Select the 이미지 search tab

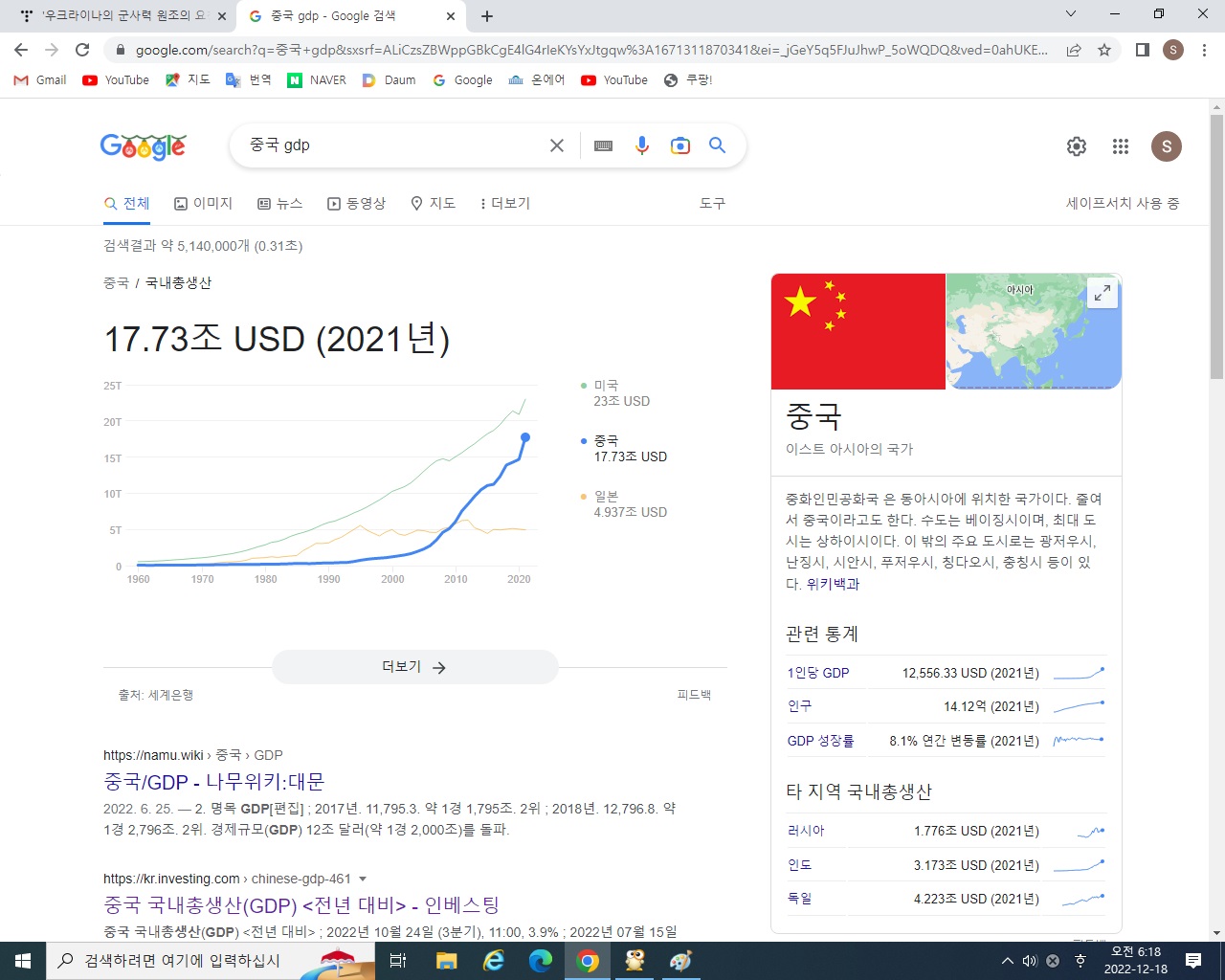point(203,203)
